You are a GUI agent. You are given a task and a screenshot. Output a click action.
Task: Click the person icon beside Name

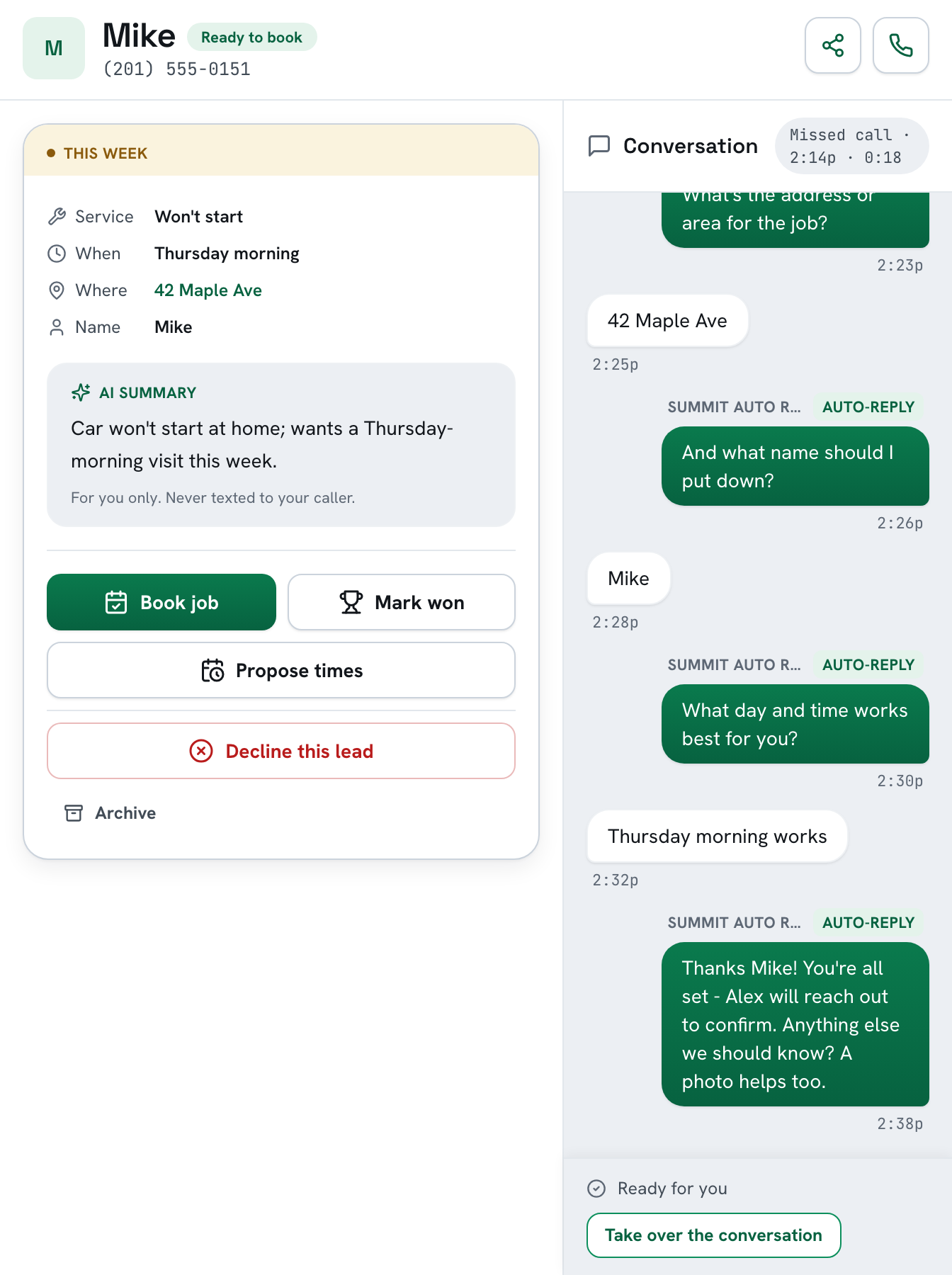[57, 327]
